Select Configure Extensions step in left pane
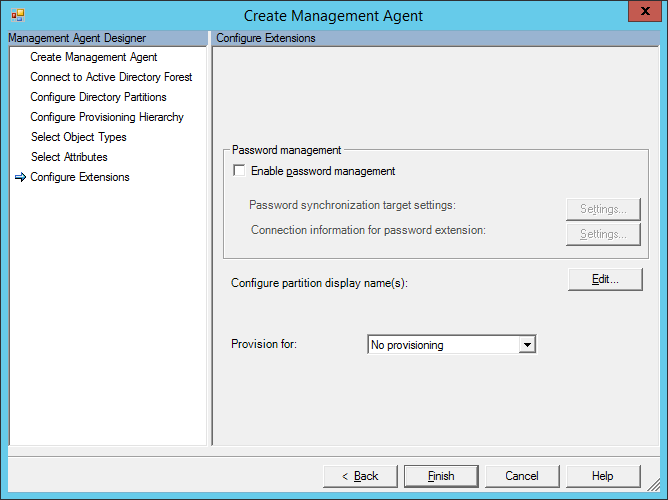Screen dimensions: 668x500 click(x=80, y=177)
